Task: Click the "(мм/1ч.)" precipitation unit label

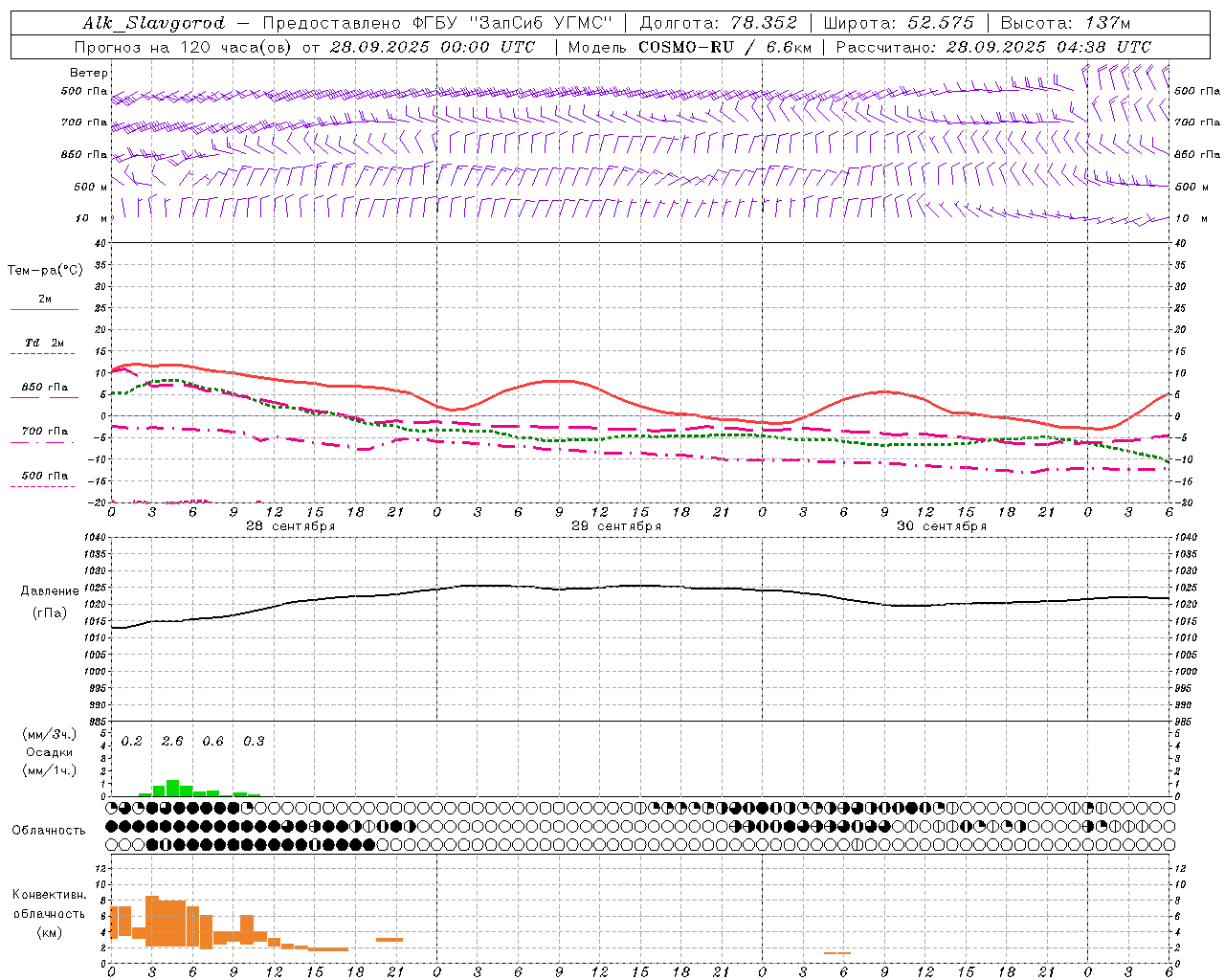Action: coord(49,770)
